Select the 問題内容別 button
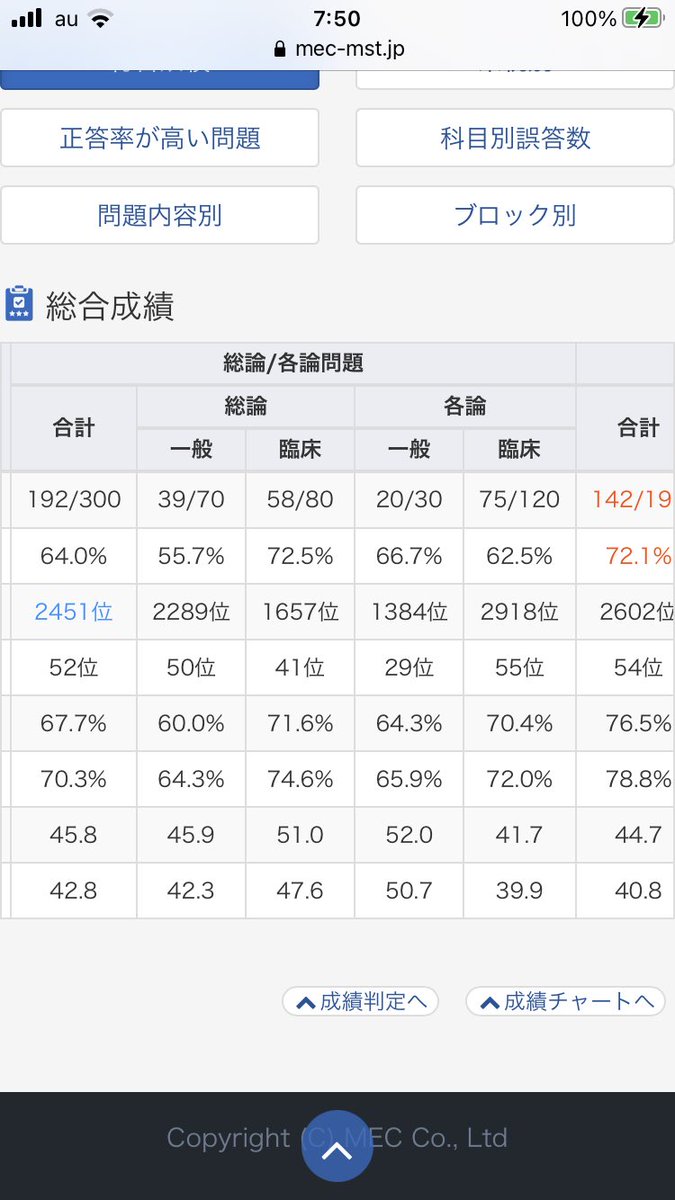This screenshot has height=1200, width=675. (x=160, y=215)
